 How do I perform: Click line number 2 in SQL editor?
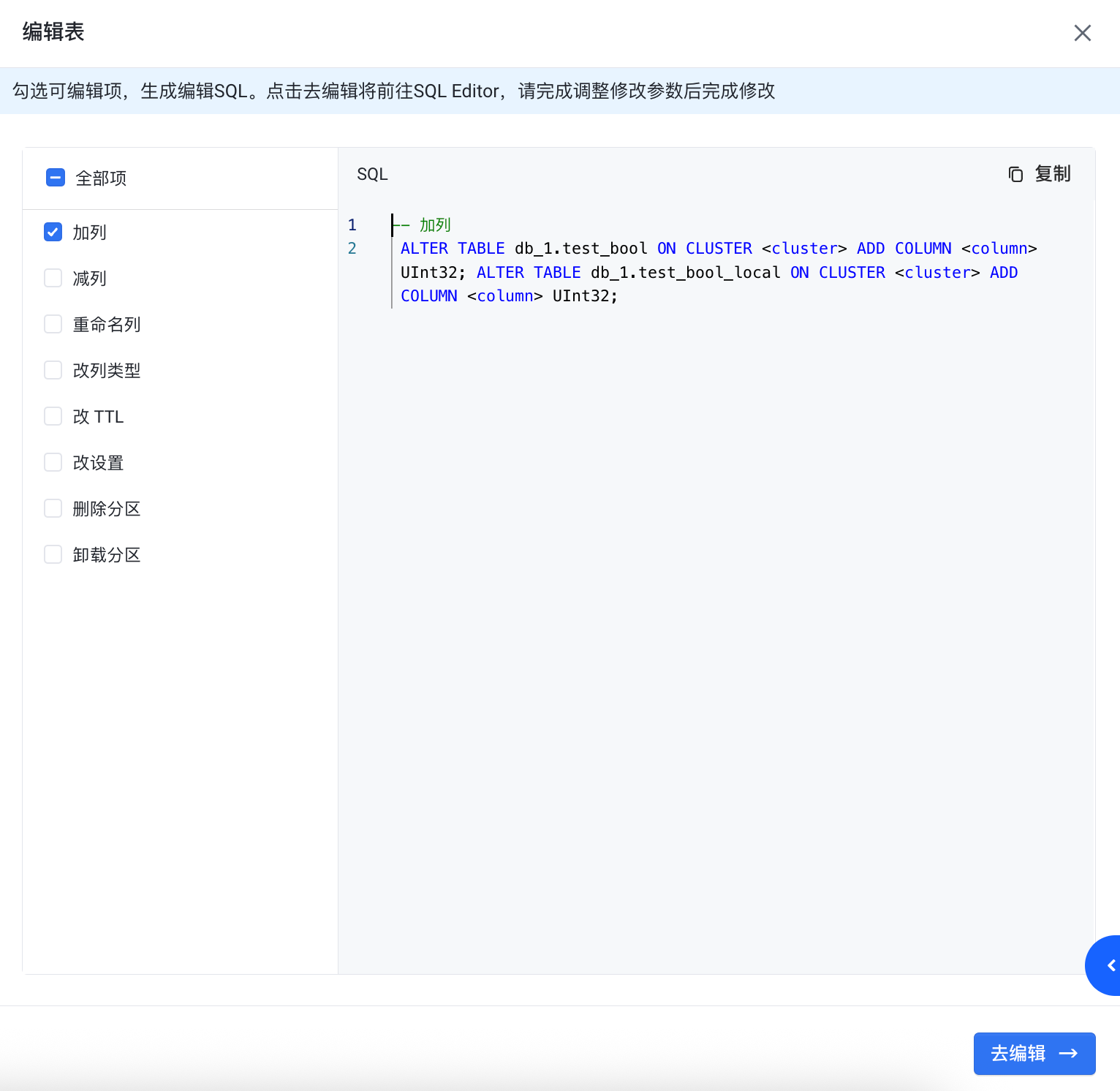(x=352, y=249)
